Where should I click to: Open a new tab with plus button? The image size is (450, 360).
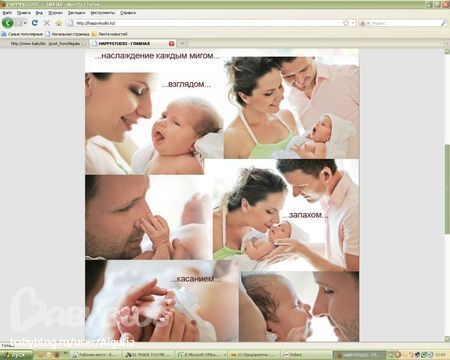pos(182,44)
